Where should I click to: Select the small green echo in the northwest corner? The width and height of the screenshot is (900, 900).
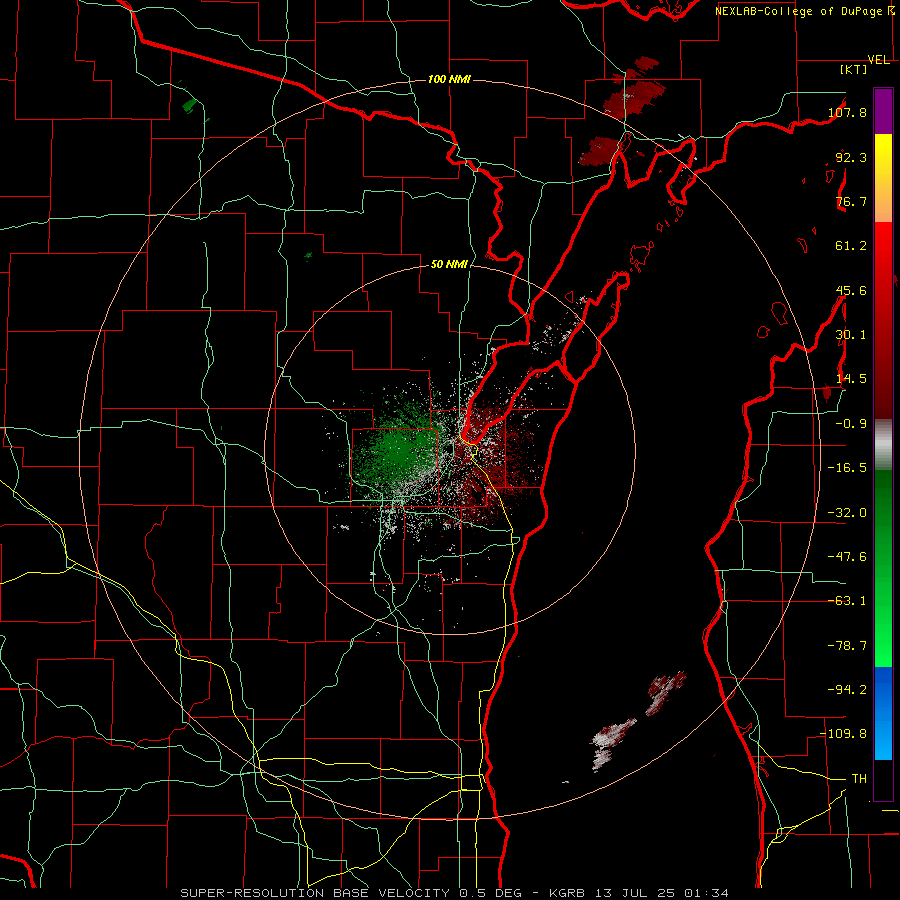[189, 105]
